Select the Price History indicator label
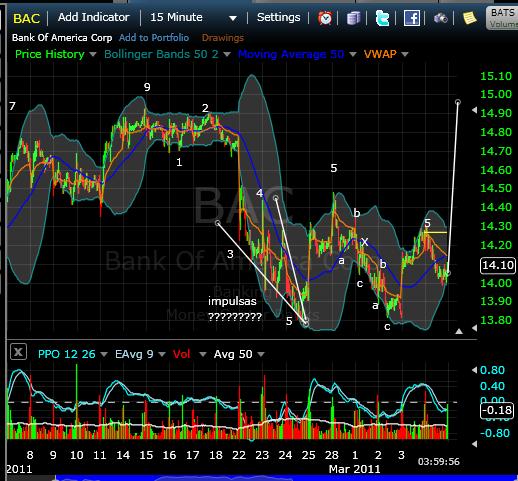Viewport: 518px width, 481px height. tap(50, 54)
